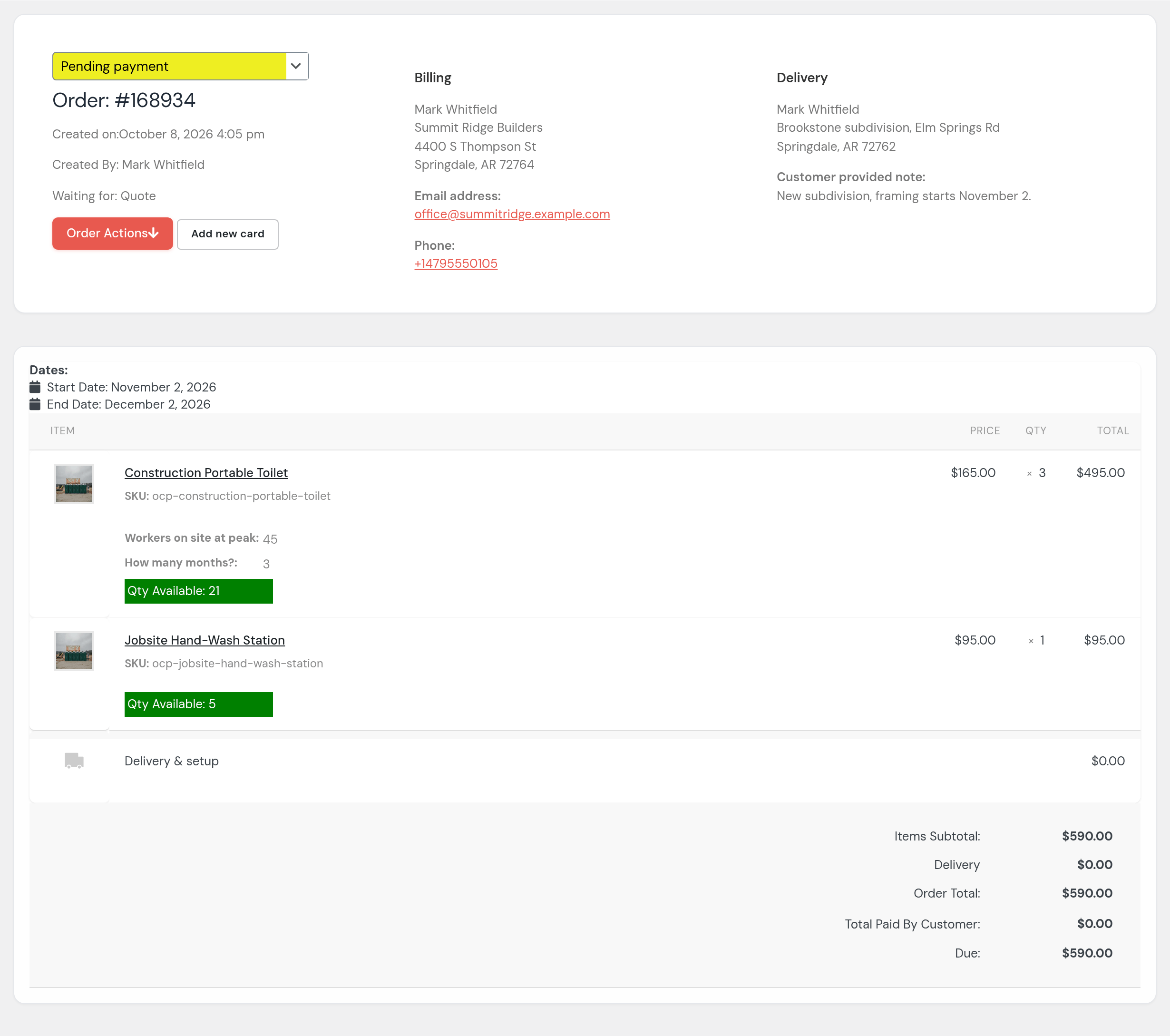Open the Pending payment status dropdown
The image size is (1170, 1036).
[x=180, y=66]
